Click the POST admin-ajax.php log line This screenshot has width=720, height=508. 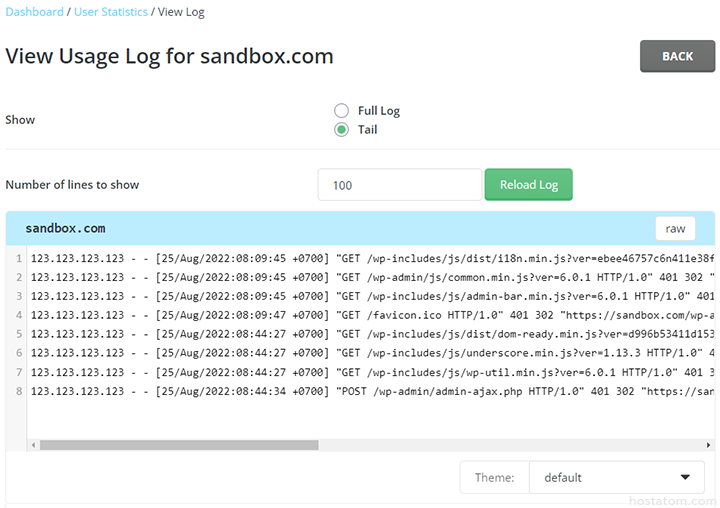coord(370,391)
